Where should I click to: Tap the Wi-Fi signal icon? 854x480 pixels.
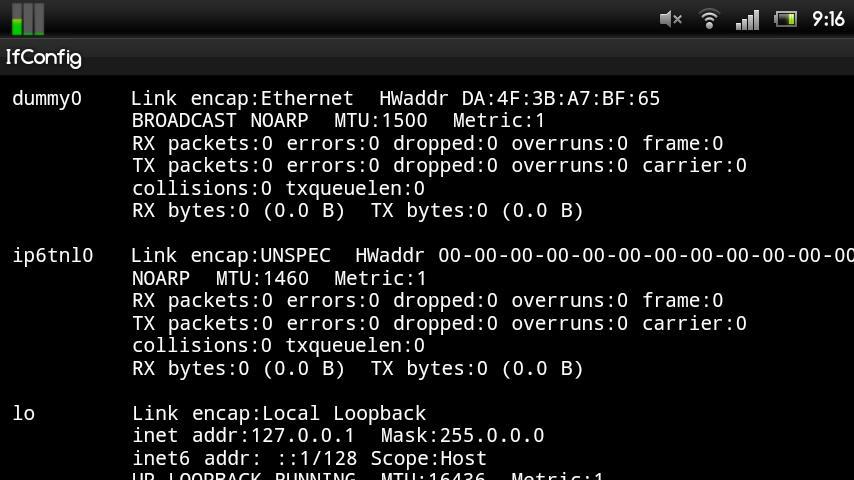[709, 20]
